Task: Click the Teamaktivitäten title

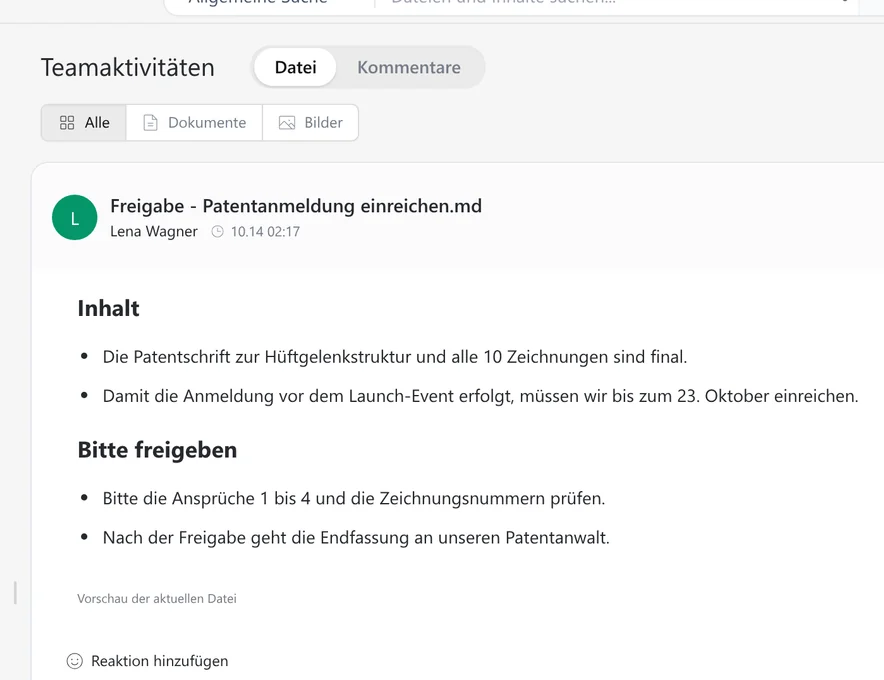Action: (x=128, y=68)
